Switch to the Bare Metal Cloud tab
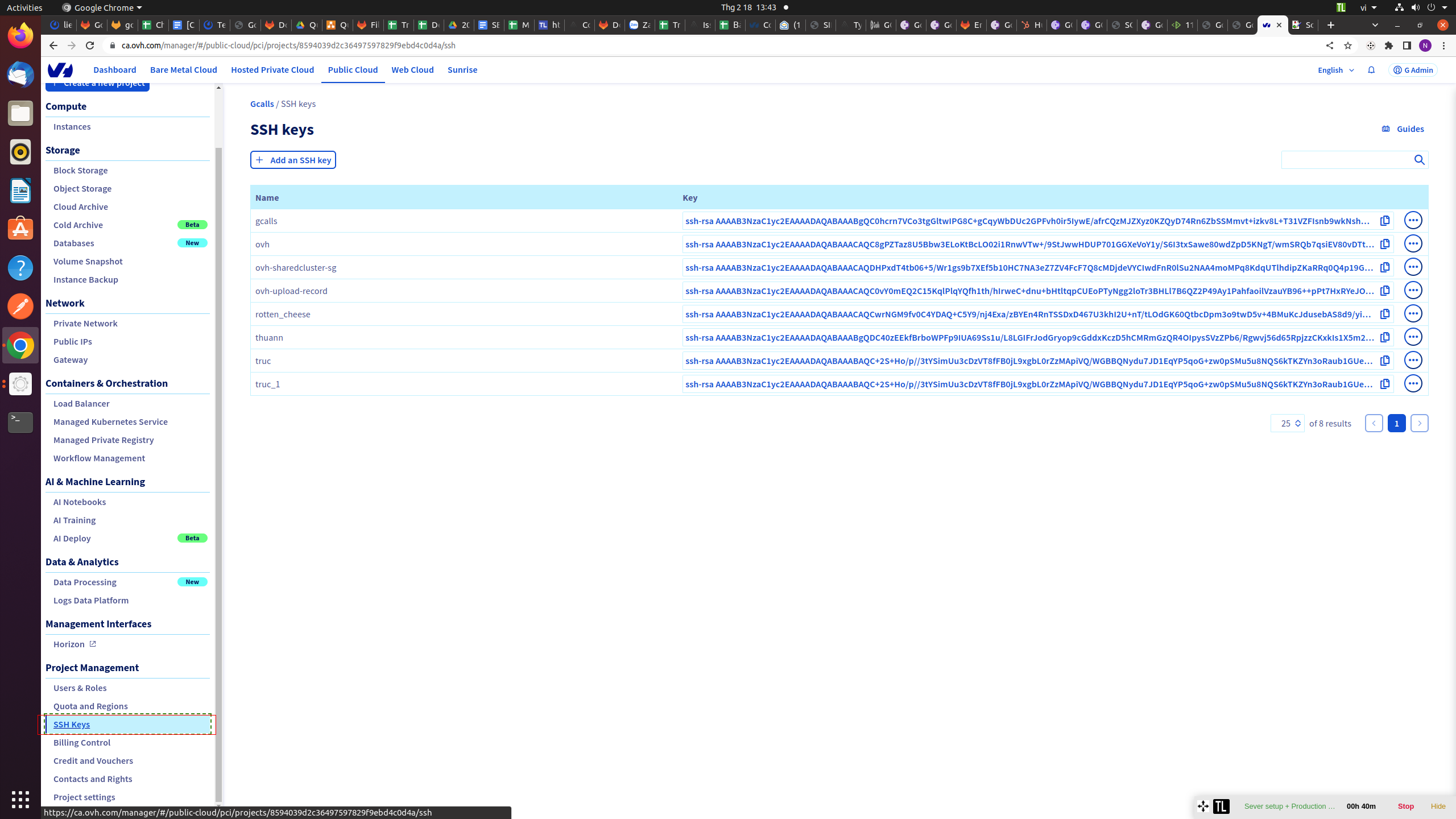Viewport: 1456px width, 819px height. point(183,70)
